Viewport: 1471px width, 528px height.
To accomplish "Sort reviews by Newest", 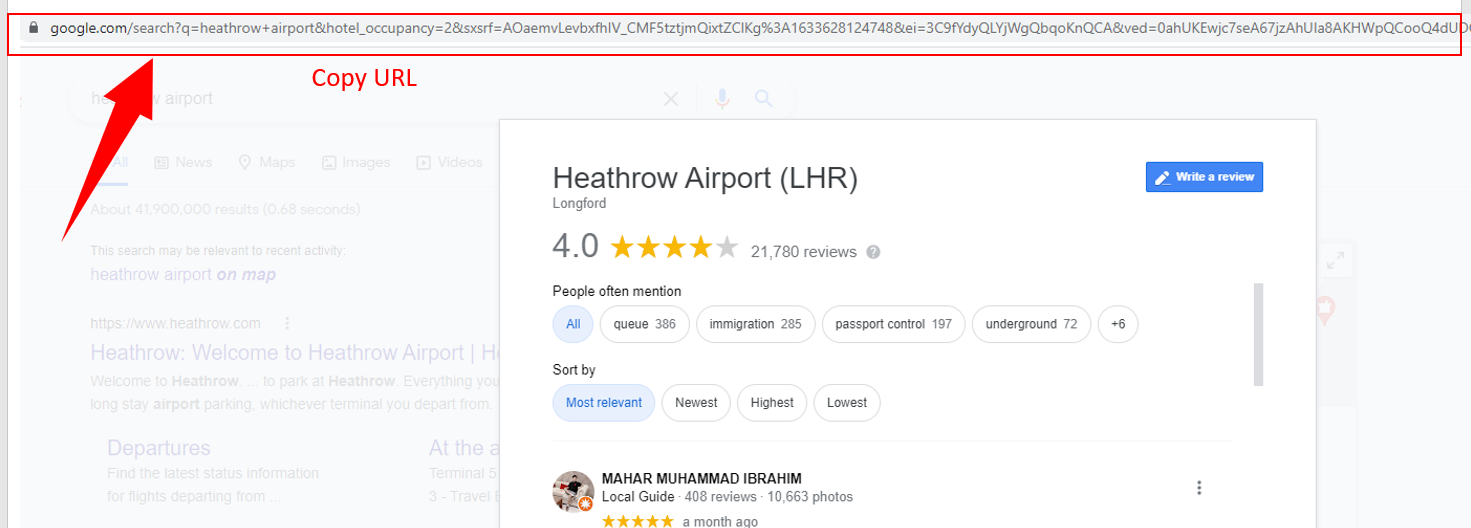I will coord(696,402).
